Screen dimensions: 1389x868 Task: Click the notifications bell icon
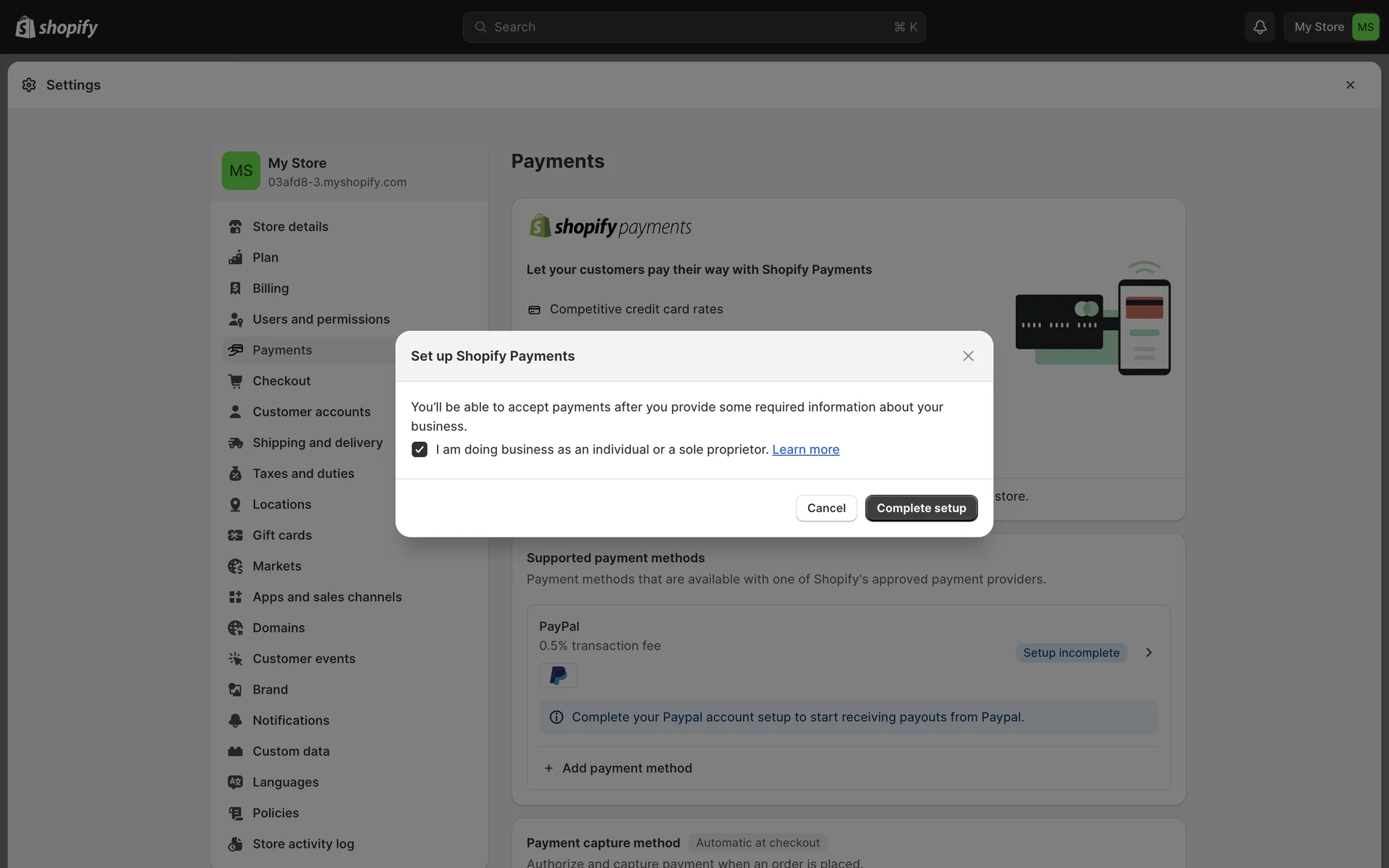[1260, 27]
